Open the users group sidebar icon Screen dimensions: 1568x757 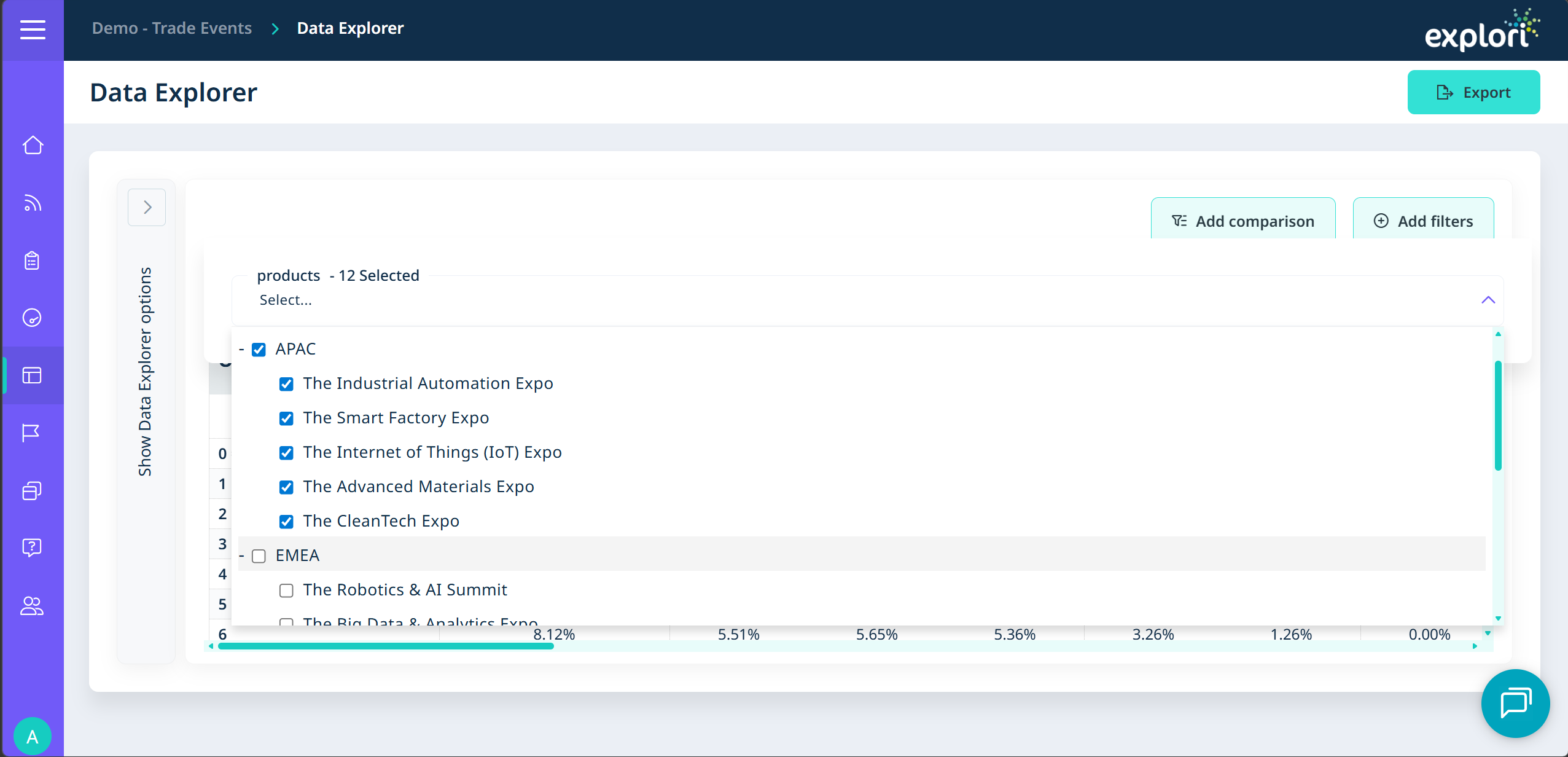click(x=31, y=606)
